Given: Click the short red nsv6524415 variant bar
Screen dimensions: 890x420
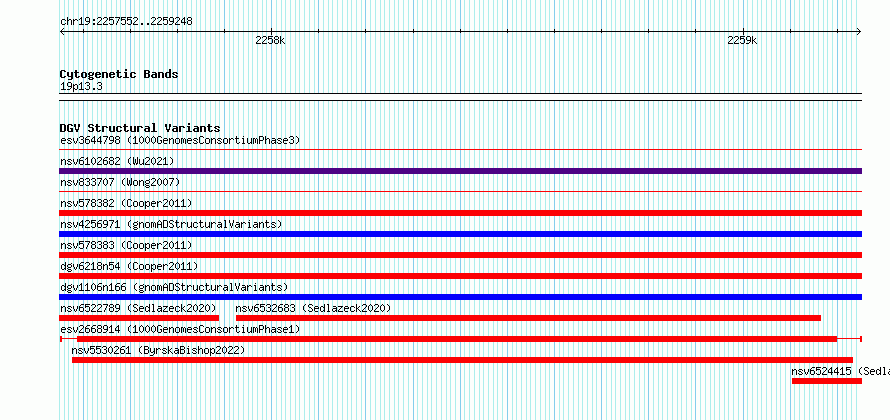Looking at the screenshot, I should pos(827,381).
